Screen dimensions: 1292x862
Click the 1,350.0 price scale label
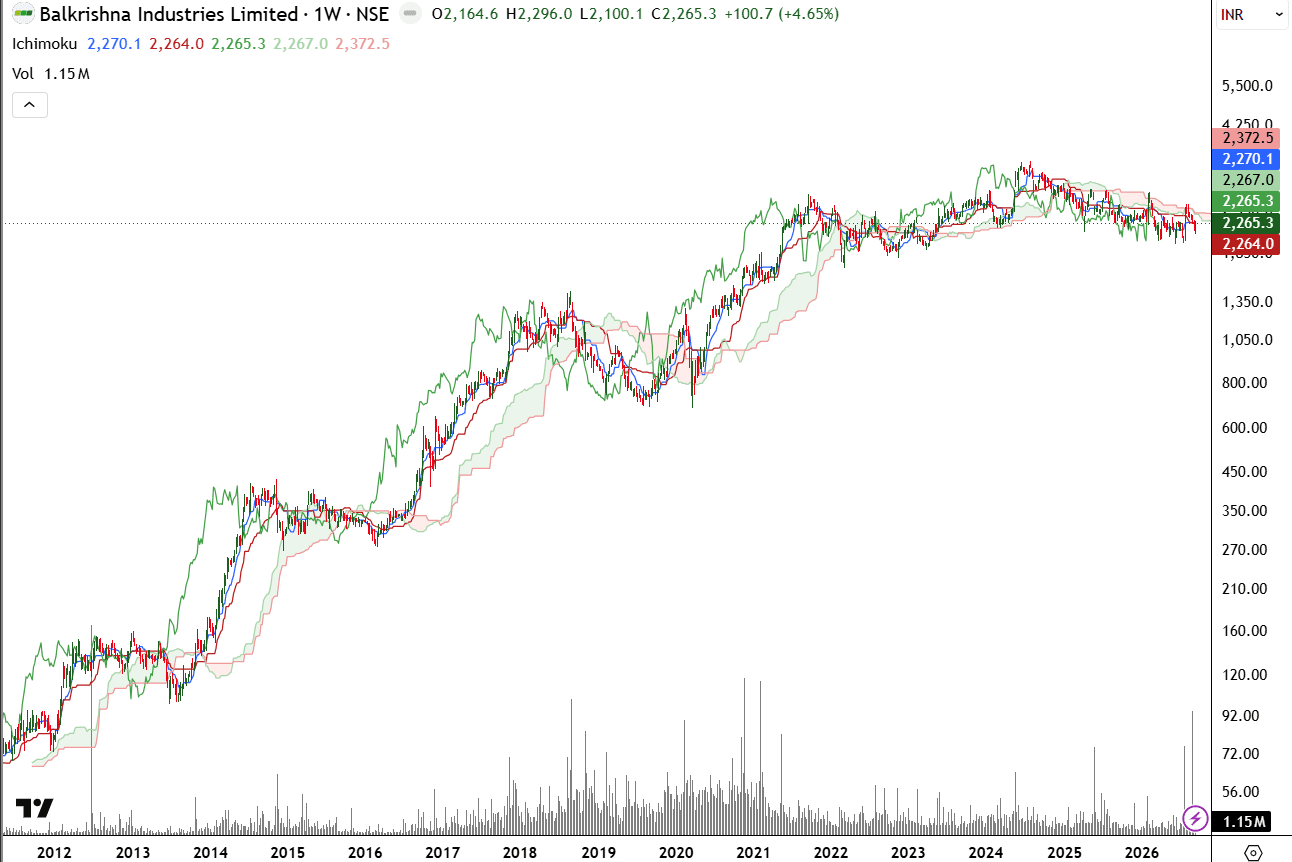pyautogui.click(x=1247, y=302)
